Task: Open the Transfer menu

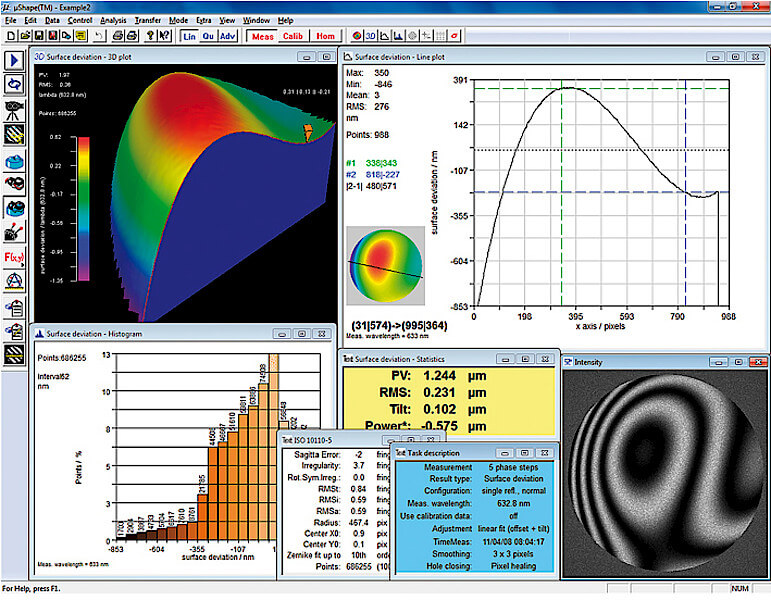Action: coord(148,20)
